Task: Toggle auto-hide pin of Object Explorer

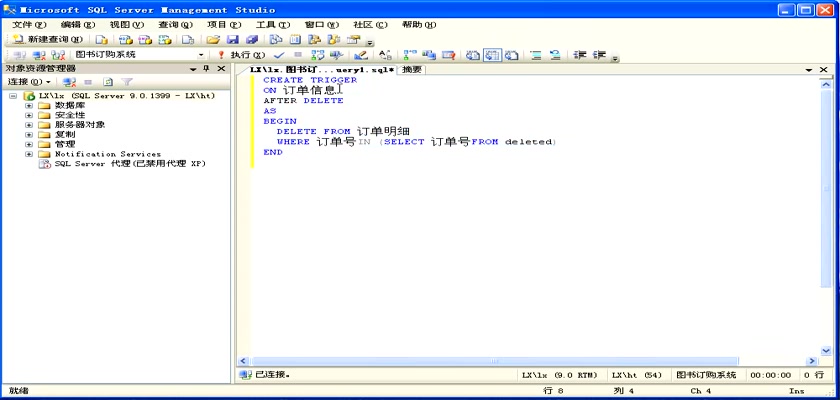Action: tap(207, 69)
